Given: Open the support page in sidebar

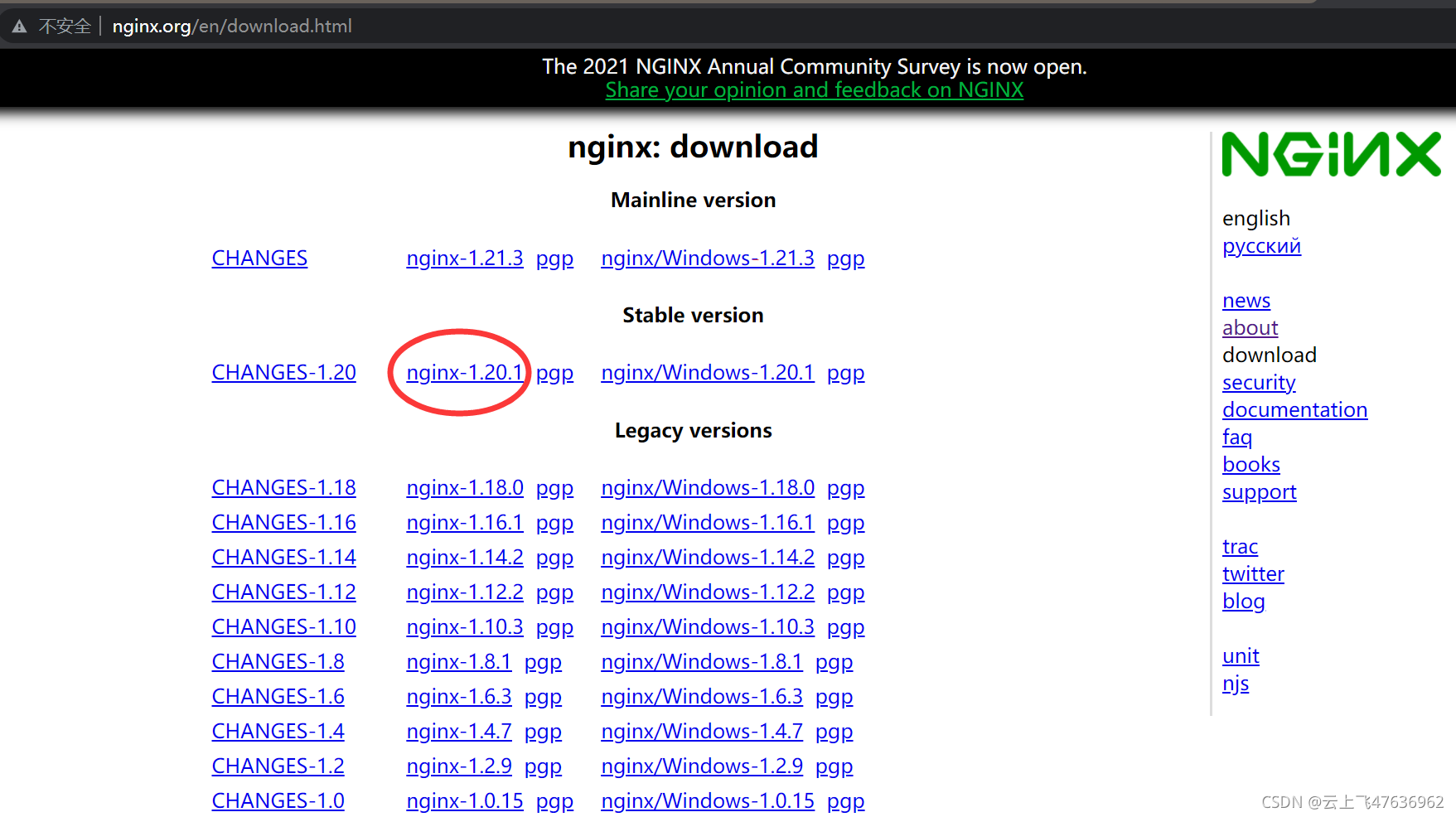Looking at the screenshot, I should (x=1260, y=492).
